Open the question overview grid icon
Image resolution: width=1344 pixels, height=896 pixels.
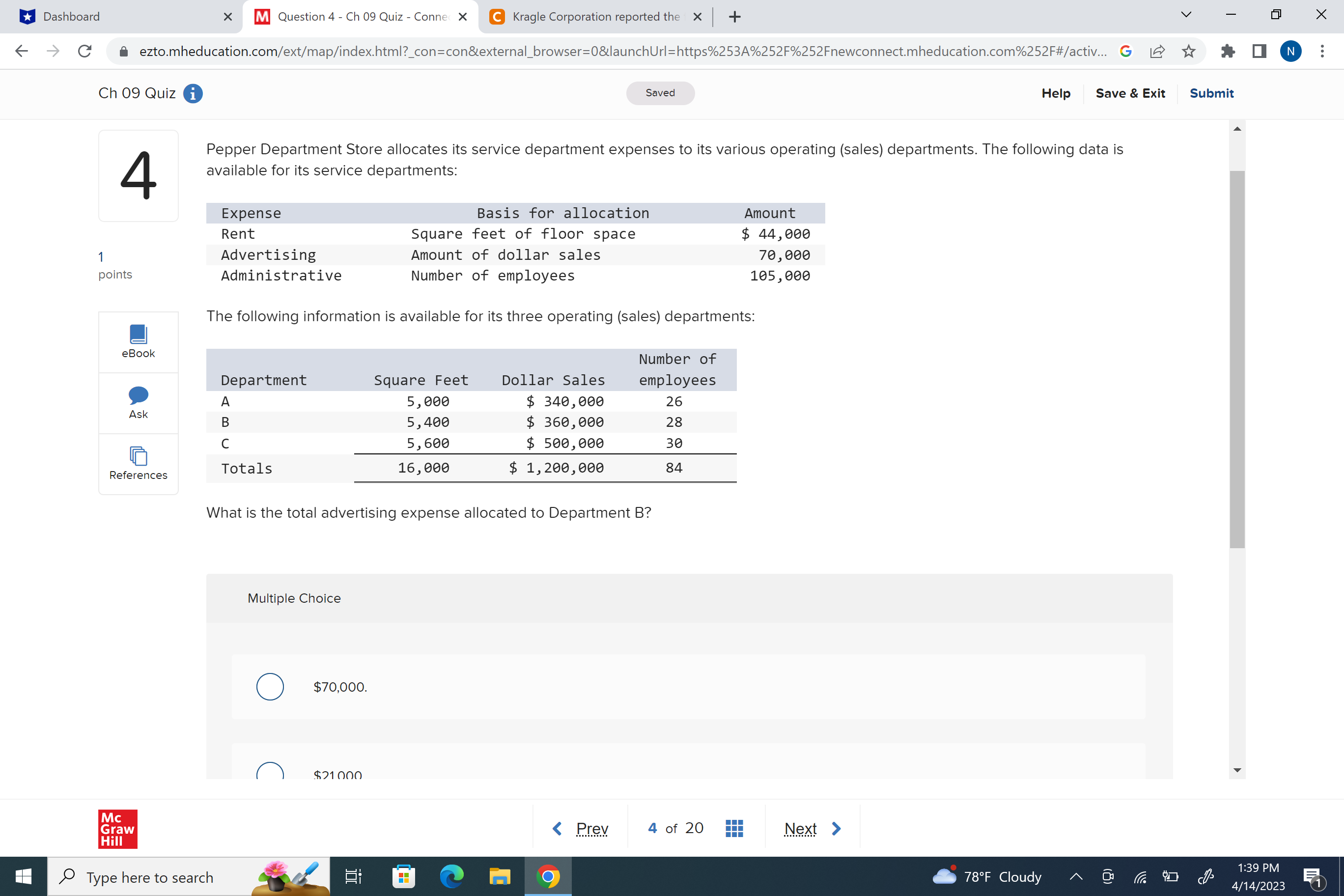pos(734,827)
